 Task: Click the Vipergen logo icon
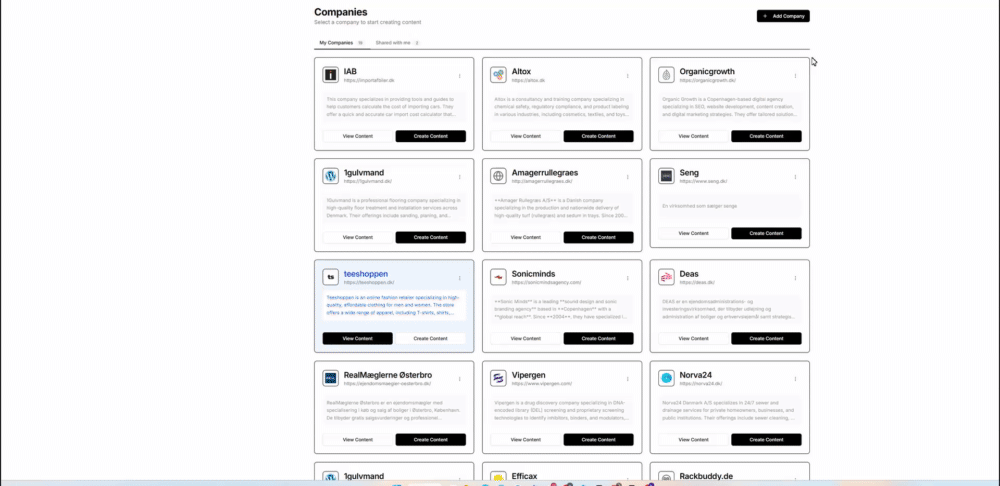point(498,378)
